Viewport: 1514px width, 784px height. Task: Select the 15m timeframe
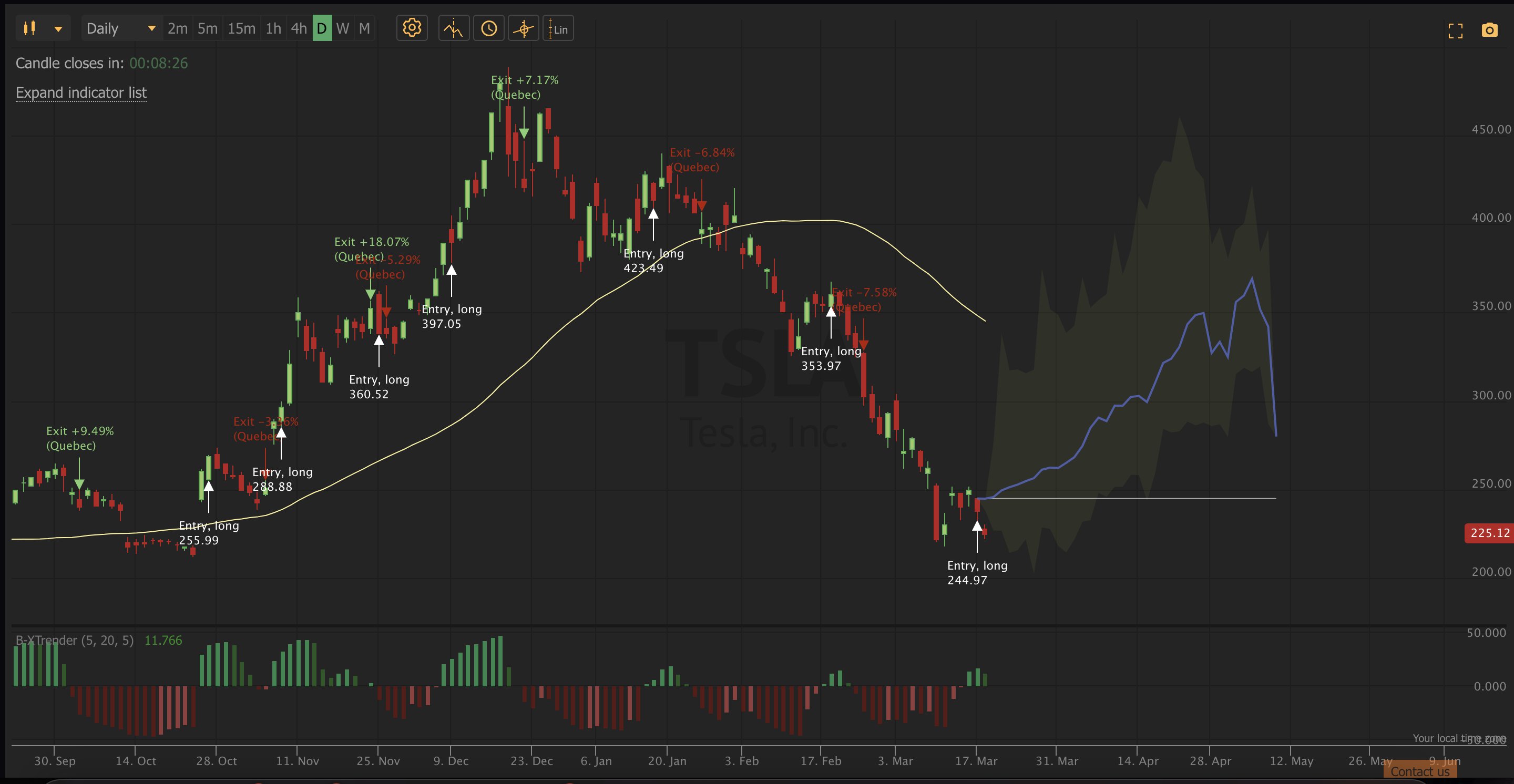(x=241, y=28)
